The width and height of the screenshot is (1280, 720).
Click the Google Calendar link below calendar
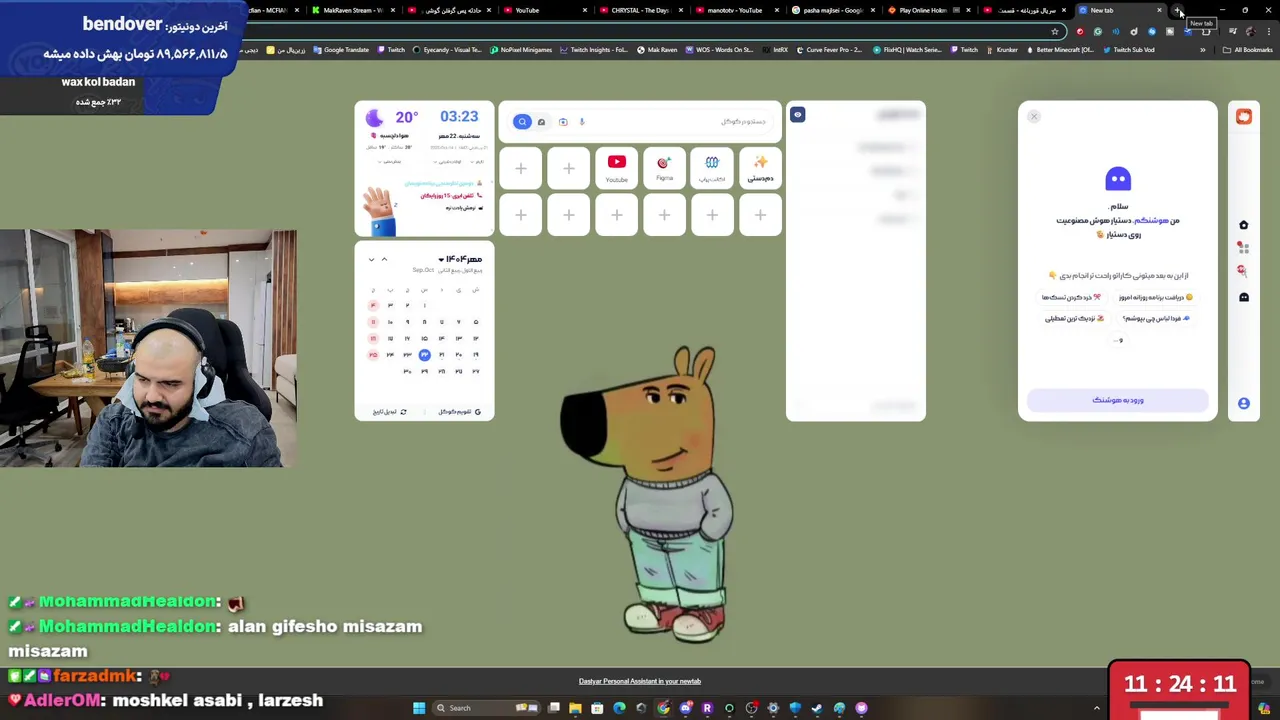tap(459, 412)
